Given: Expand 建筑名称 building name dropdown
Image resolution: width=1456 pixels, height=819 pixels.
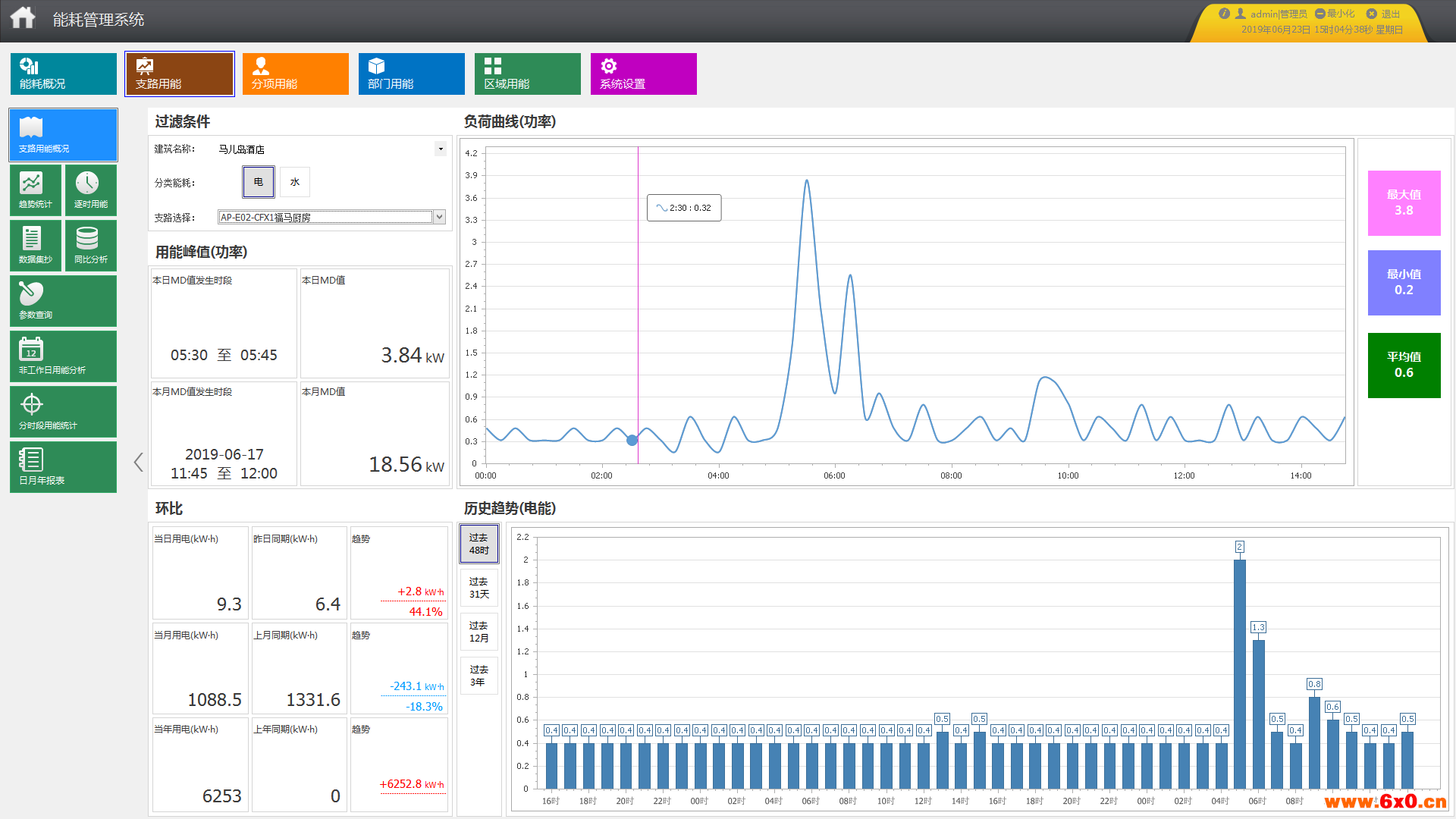Looking at the screenshot, I should click(440, 149).
